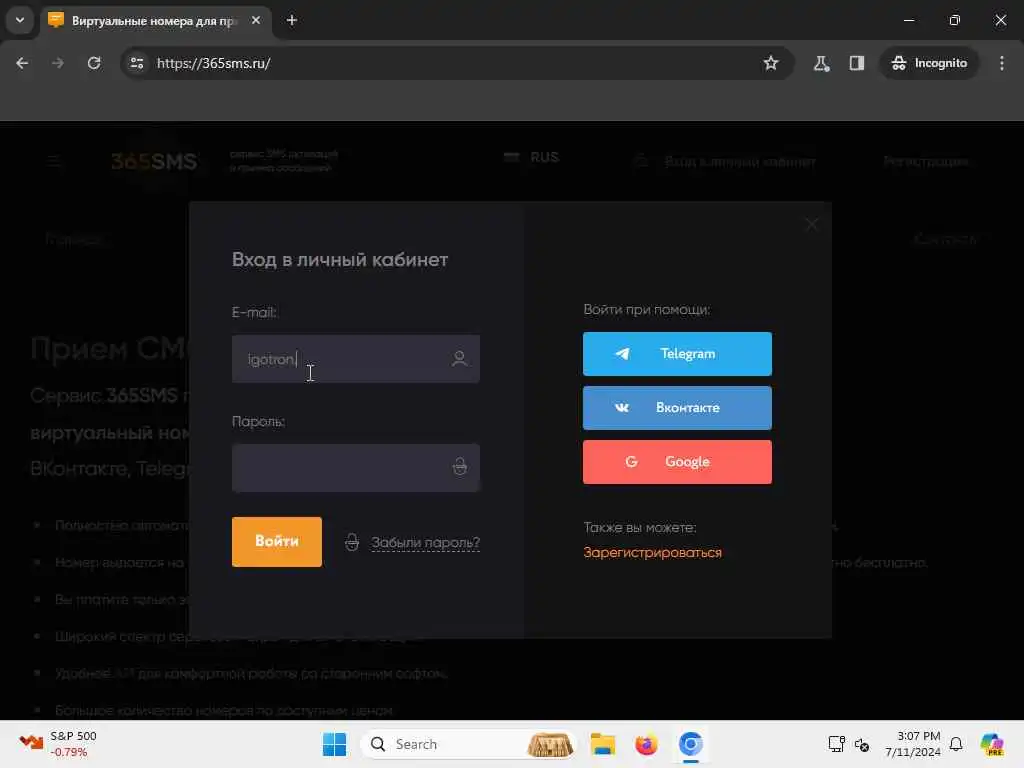Click the dimmed 365SMS logo
This screenshot has height=768, width=1024.
(154, 161)
